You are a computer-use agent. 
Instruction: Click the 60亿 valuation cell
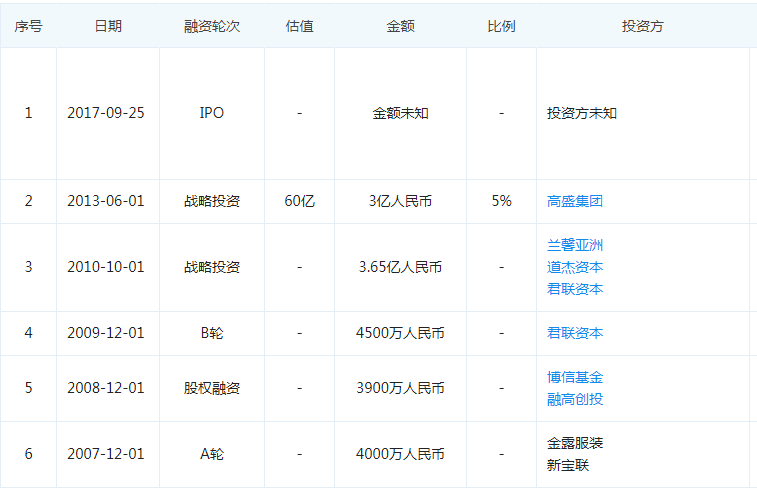click(299, 201)
